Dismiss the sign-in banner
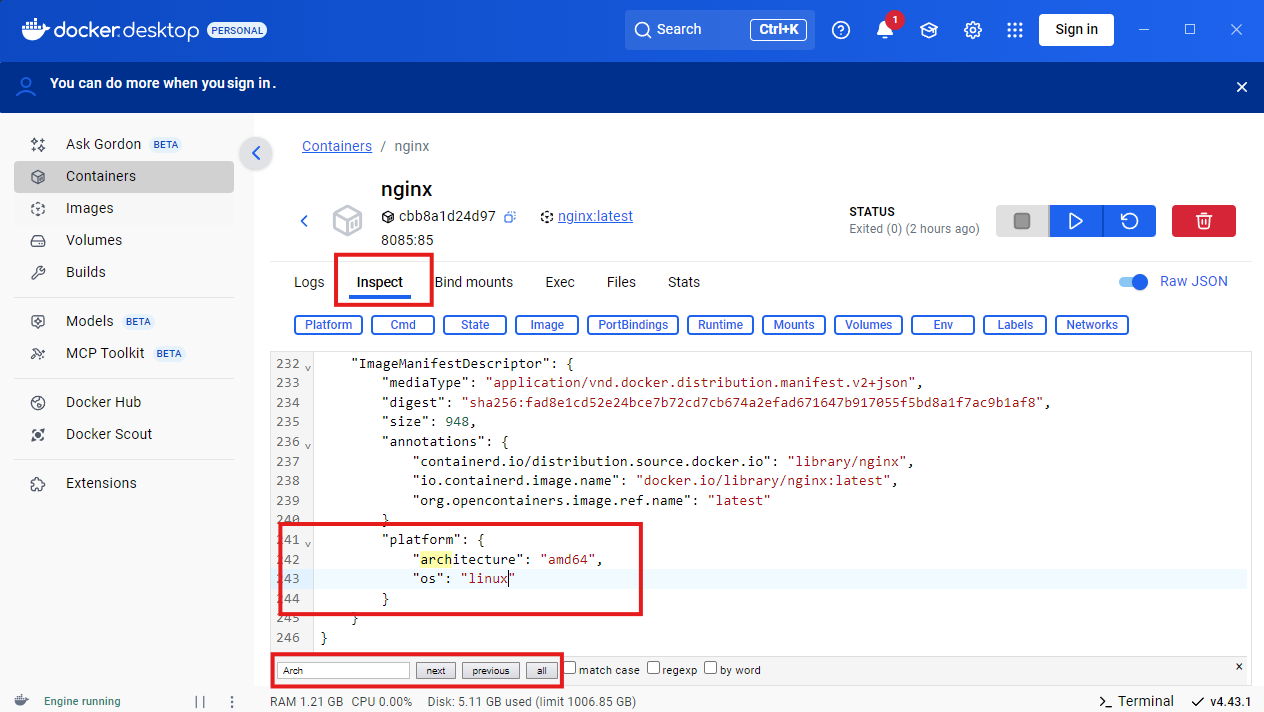The height and width of the screenshot is (712, 1264). point(1242,87)
